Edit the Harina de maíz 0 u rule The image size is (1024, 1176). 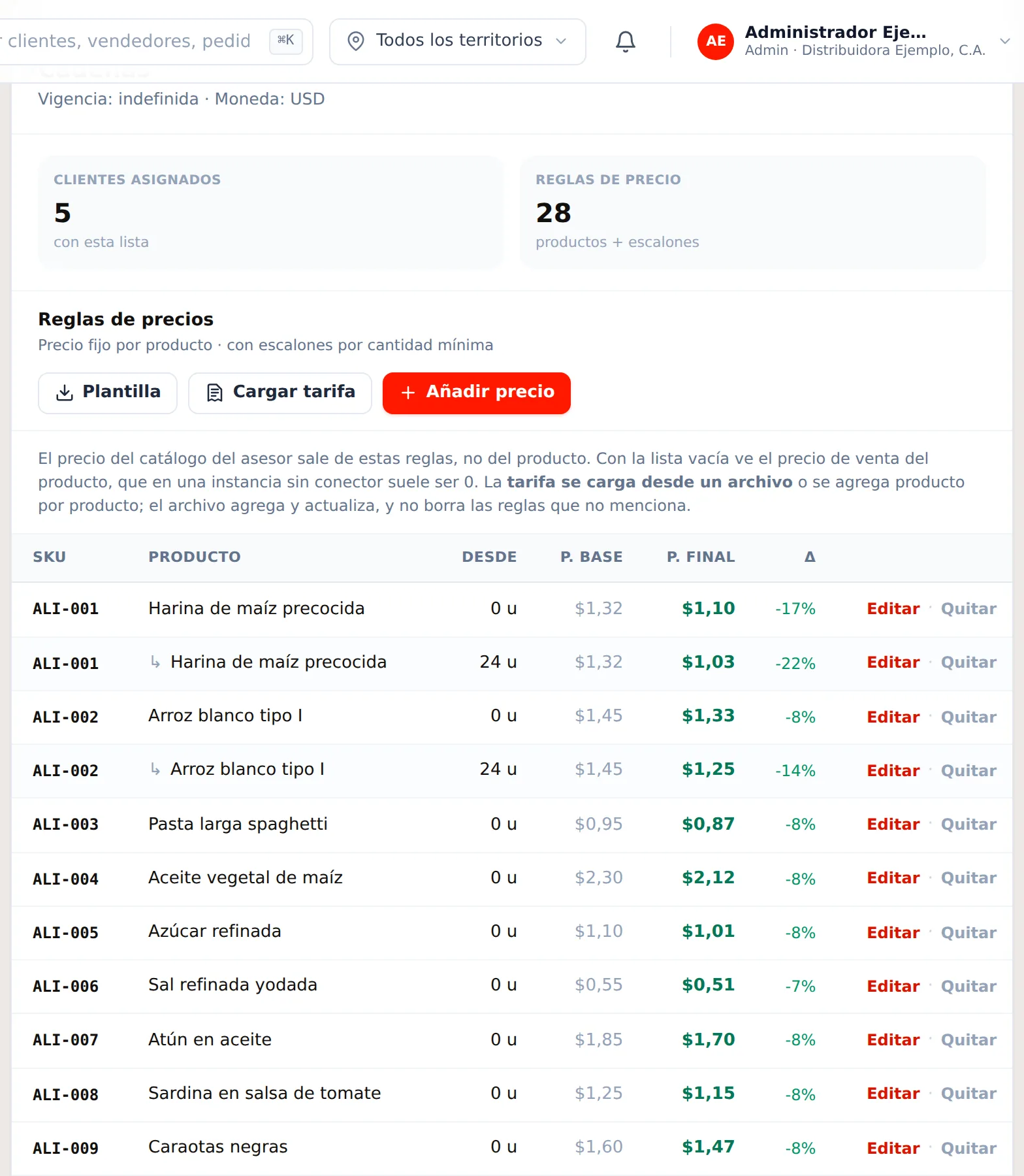coord(893,609)
